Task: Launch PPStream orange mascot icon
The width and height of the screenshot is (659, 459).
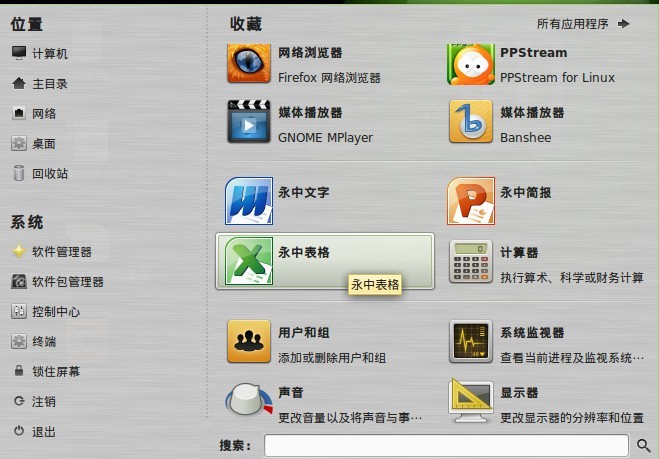Action: [471, 64]
